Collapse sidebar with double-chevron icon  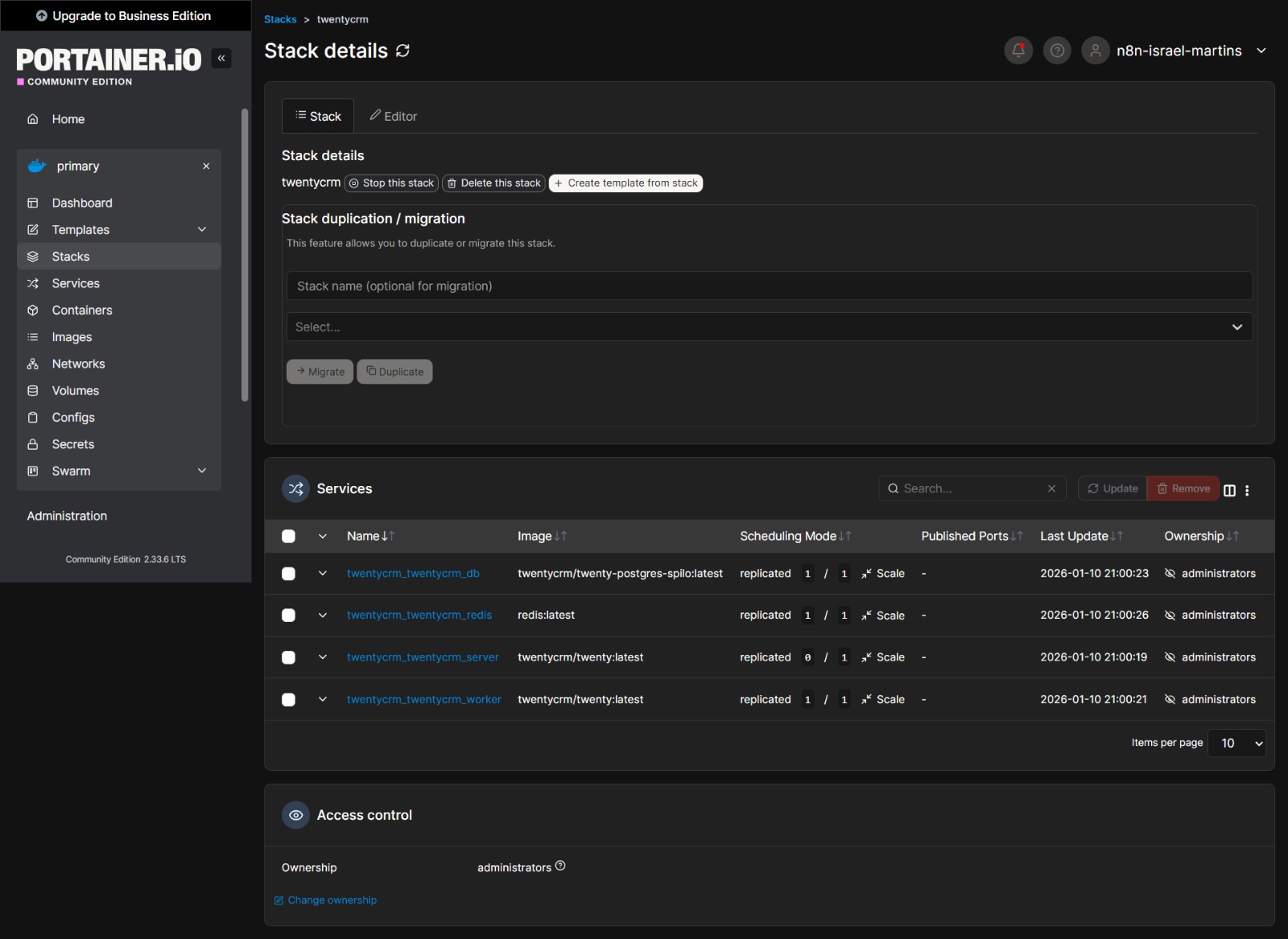[x=221, y=58]
